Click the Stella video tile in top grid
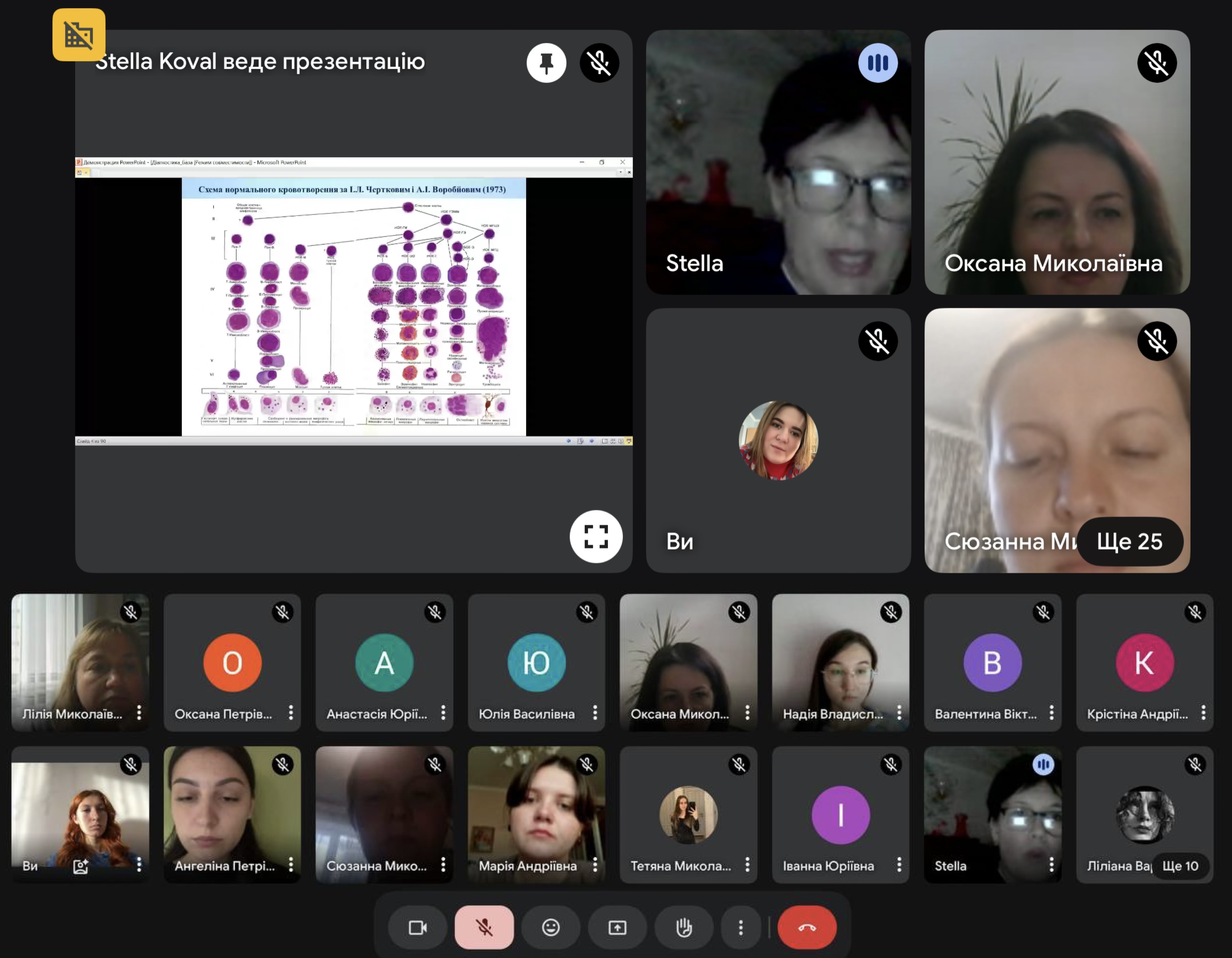This screenshot has width=1232, height=958. click(779, 162)
